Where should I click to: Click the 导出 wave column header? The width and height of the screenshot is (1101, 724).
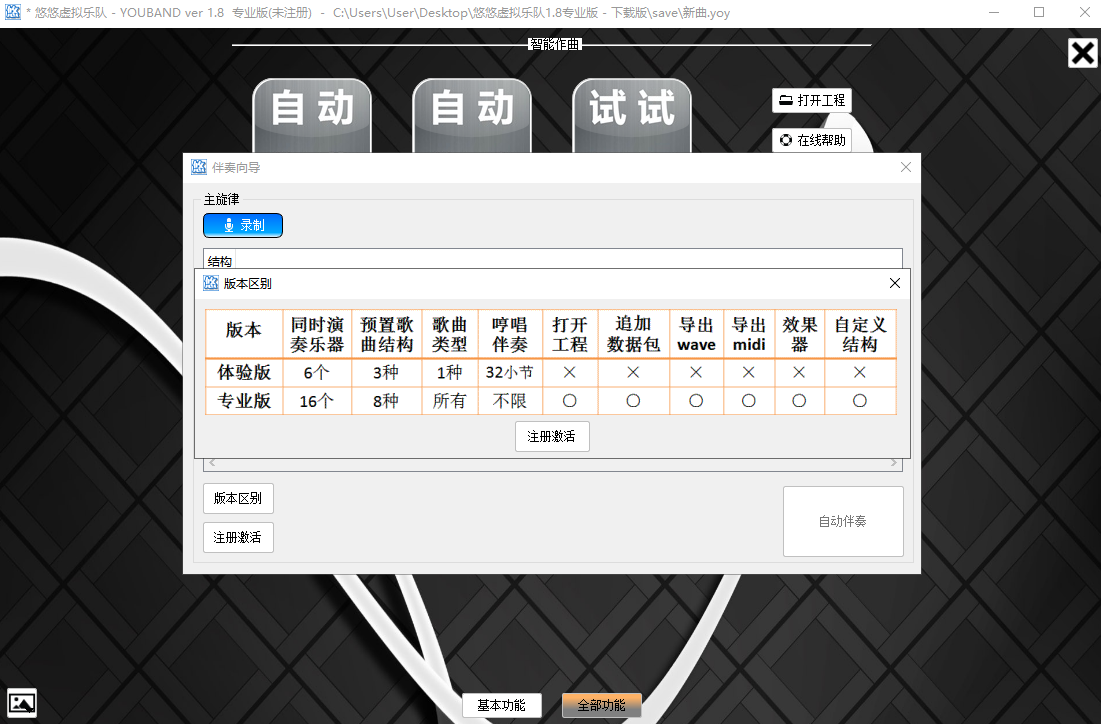click(x=696, y=334)
